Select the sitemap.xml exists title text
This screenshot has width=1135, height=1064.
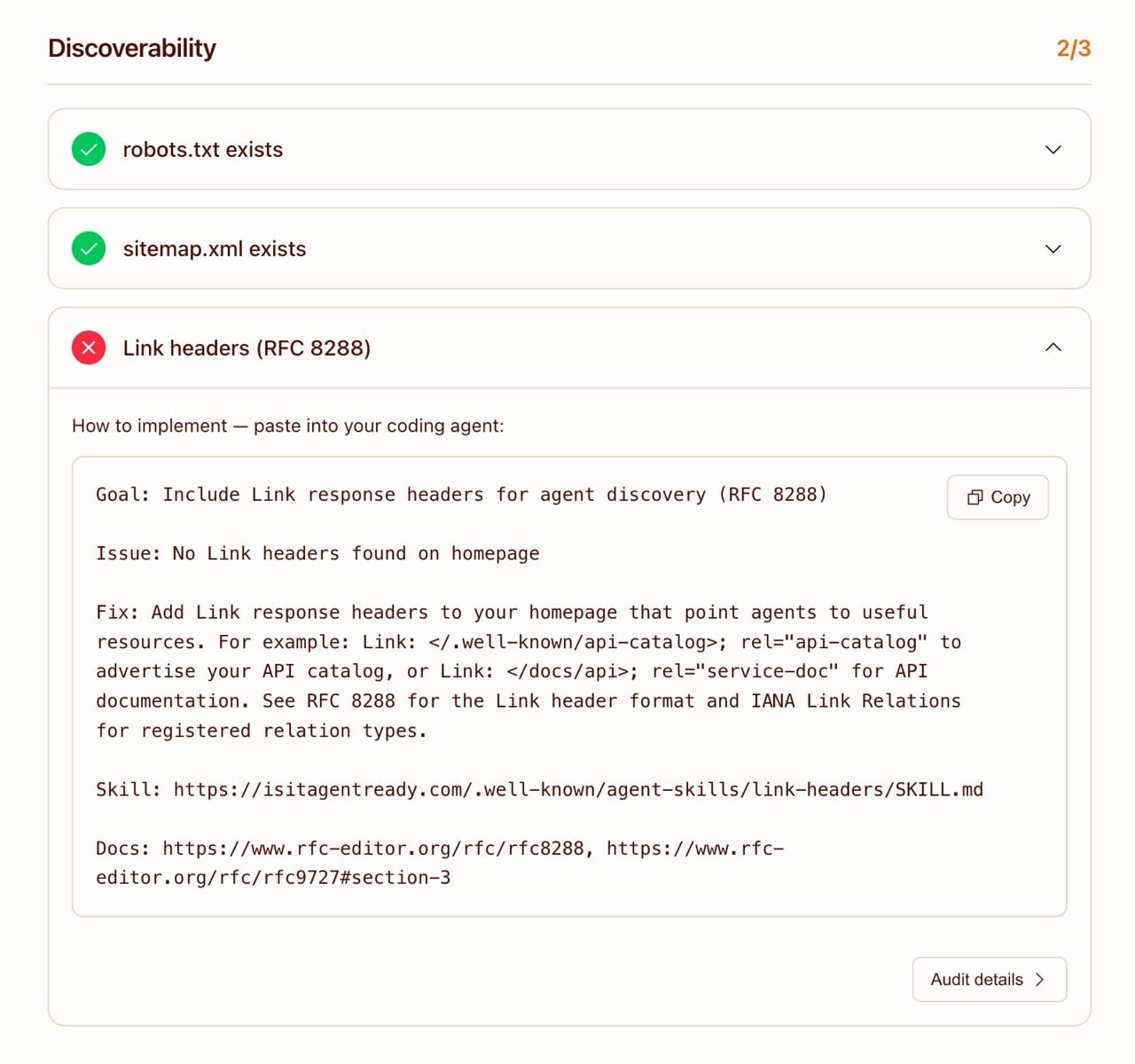pos(214,249)
